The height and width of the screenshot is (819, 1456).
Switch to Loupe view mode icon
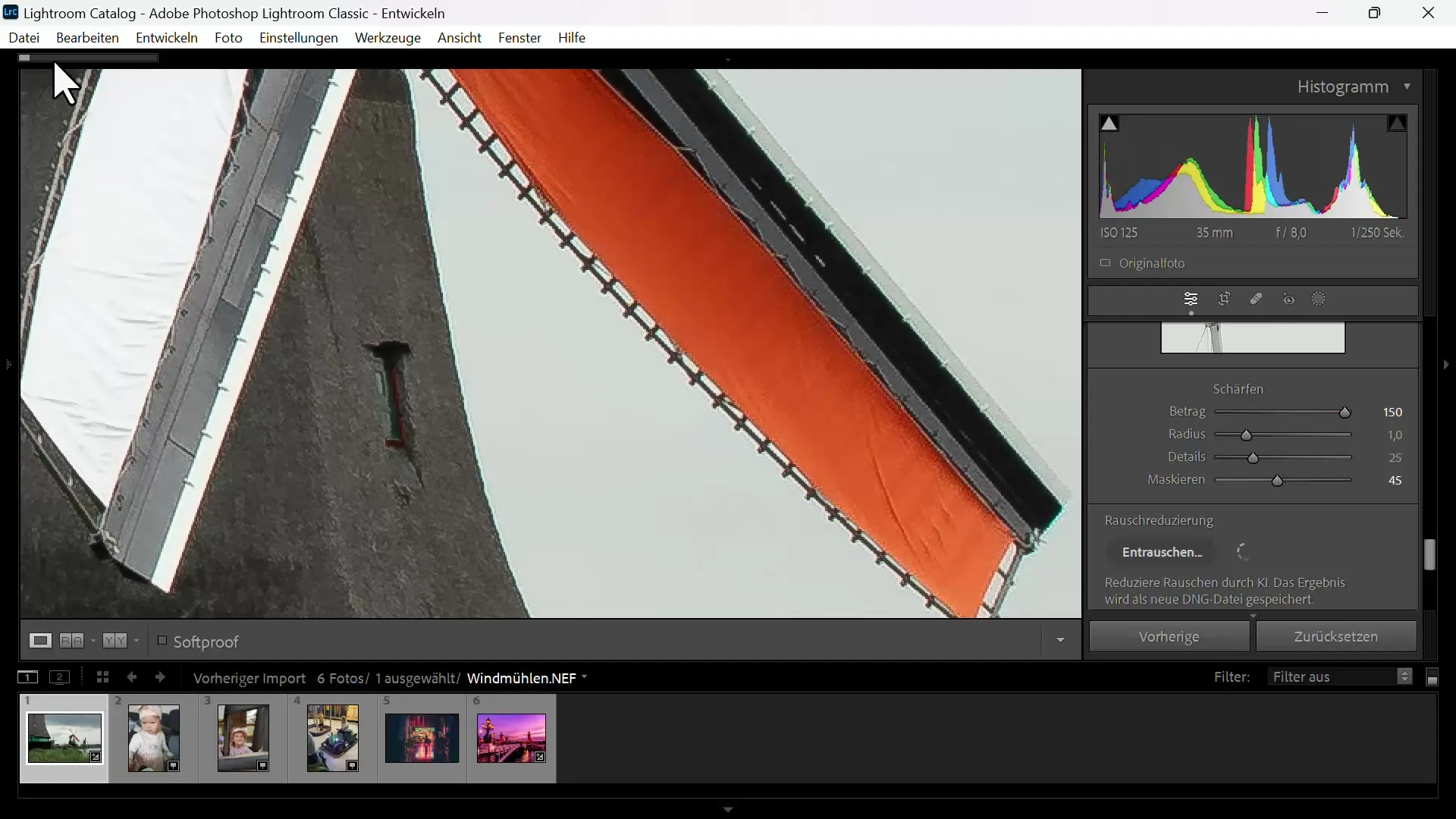pyautogui.click(x=40, y=641)
